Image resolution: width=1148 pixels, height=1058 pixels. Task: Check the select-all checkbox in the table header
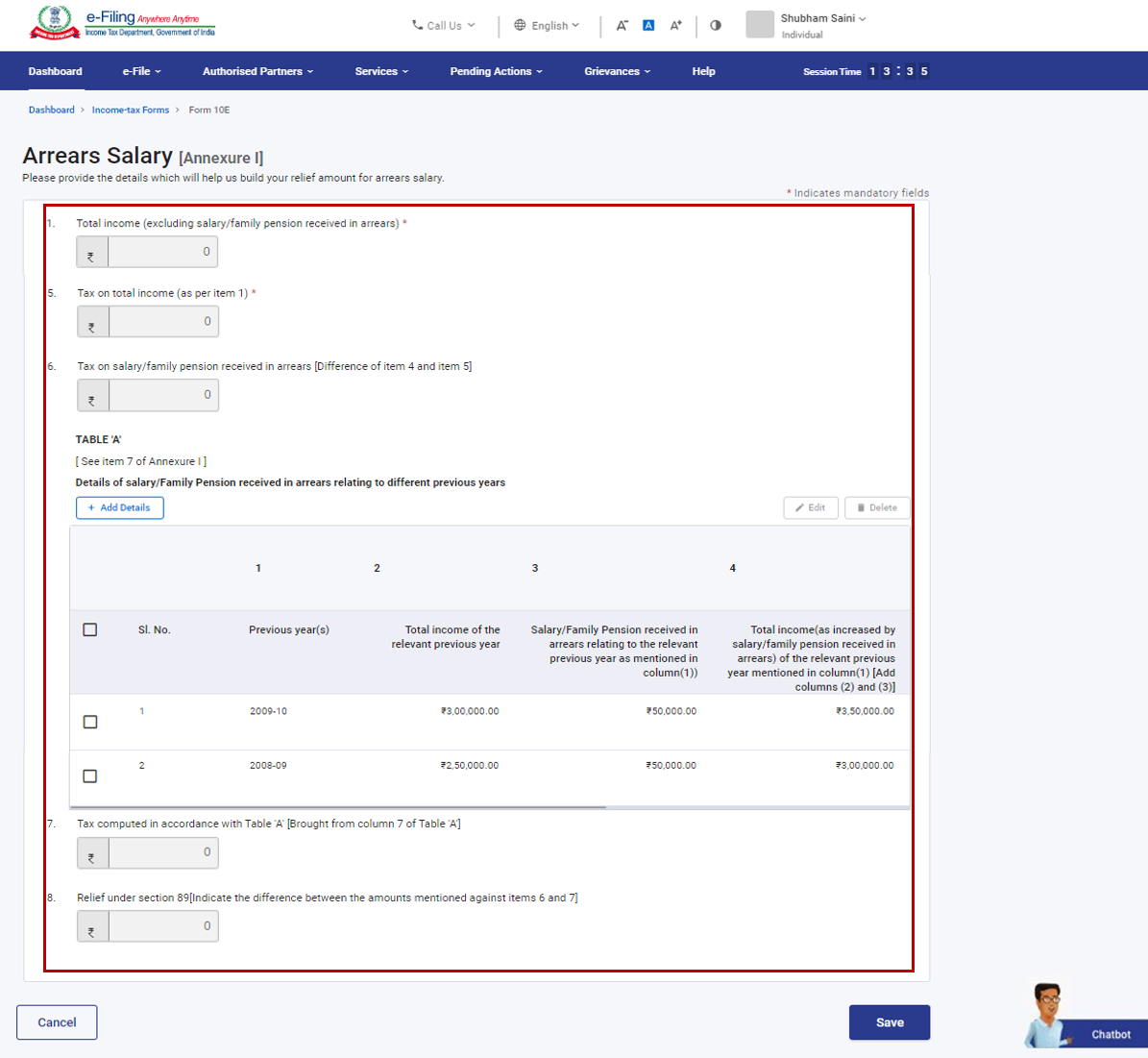[90, 629]
